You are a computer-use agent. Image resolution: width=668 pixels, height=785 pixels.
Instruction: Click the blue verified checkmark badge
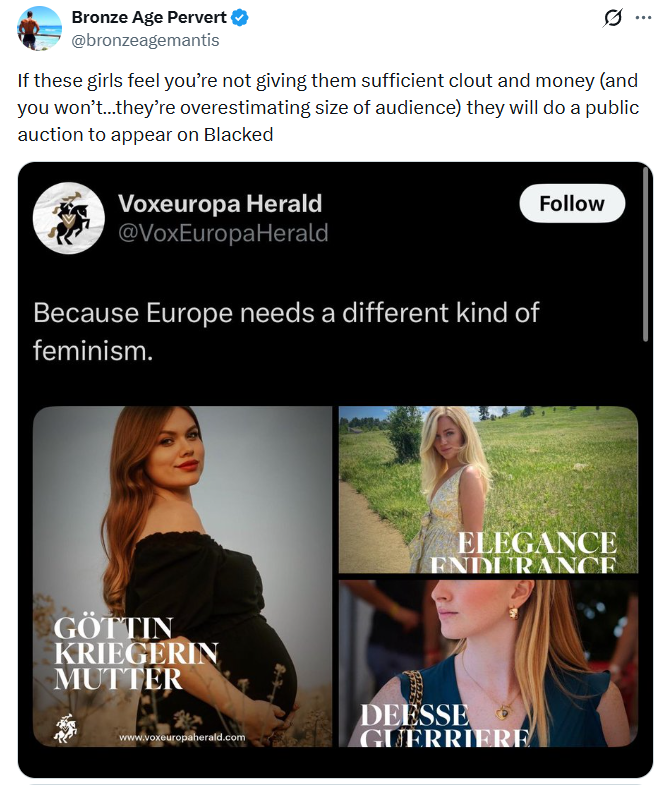[240, 18]
